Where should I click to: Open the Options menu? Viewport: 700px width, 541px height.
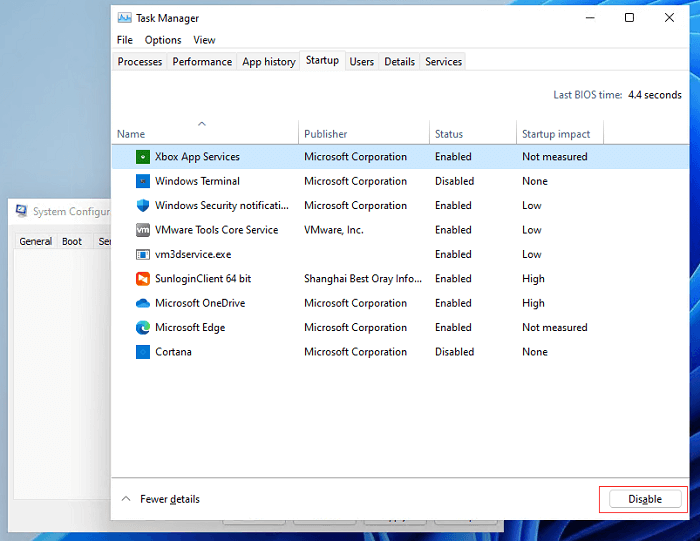pyautogui.click(x=163, y=40)
